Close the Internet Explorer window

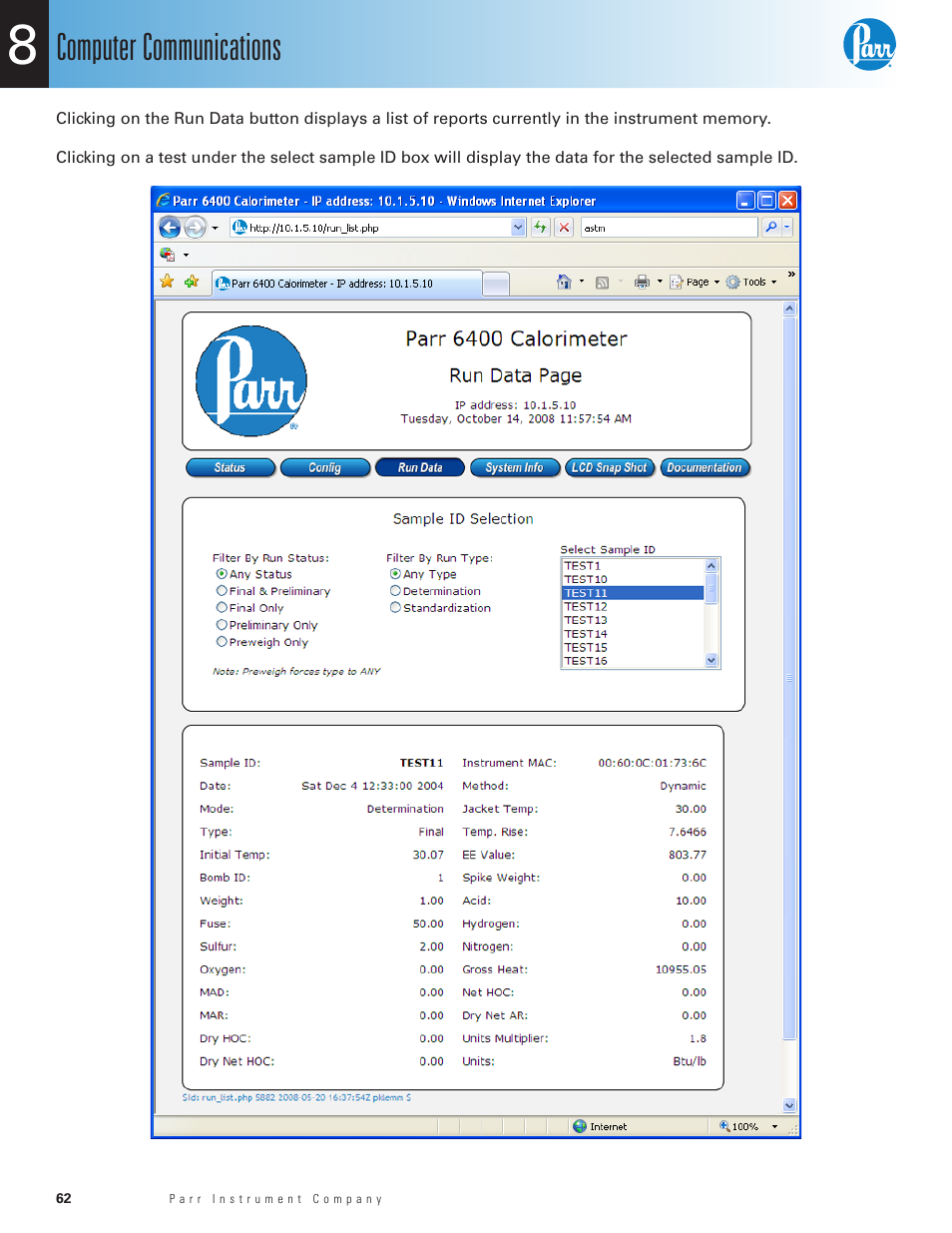pos(787,201)
